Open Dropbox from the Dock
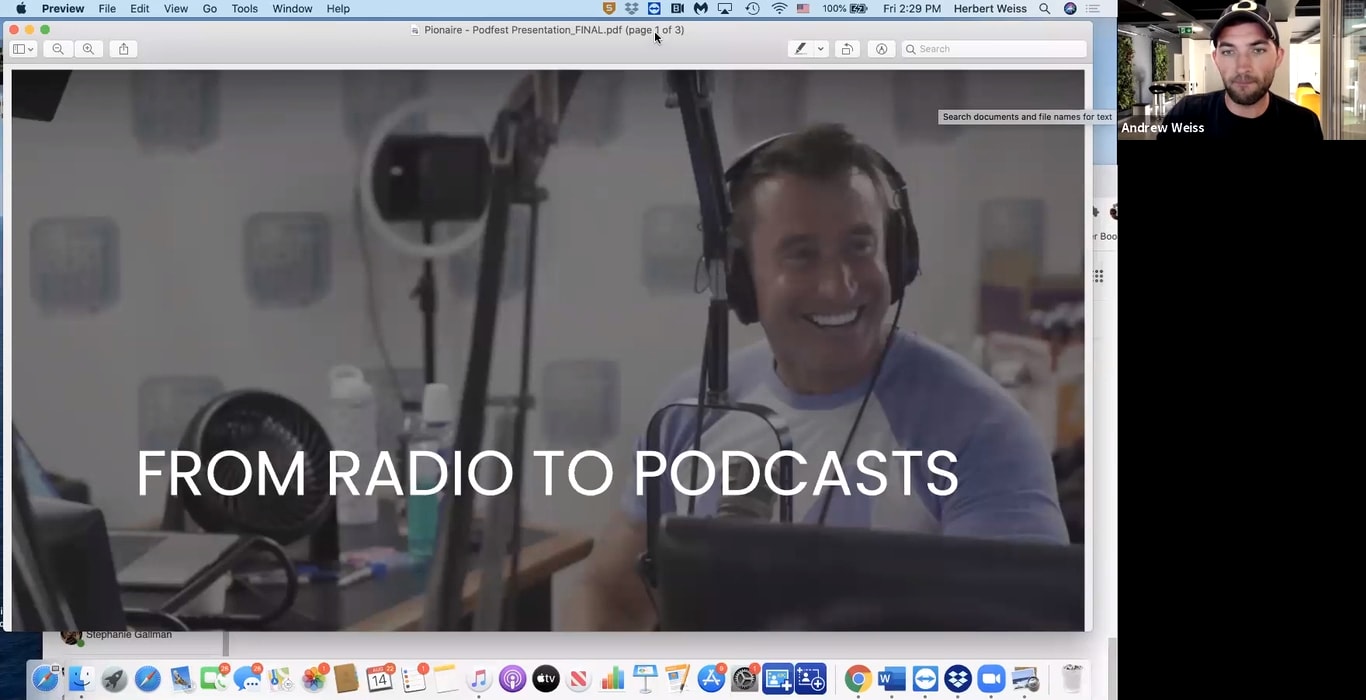 (x=957, y=678)
